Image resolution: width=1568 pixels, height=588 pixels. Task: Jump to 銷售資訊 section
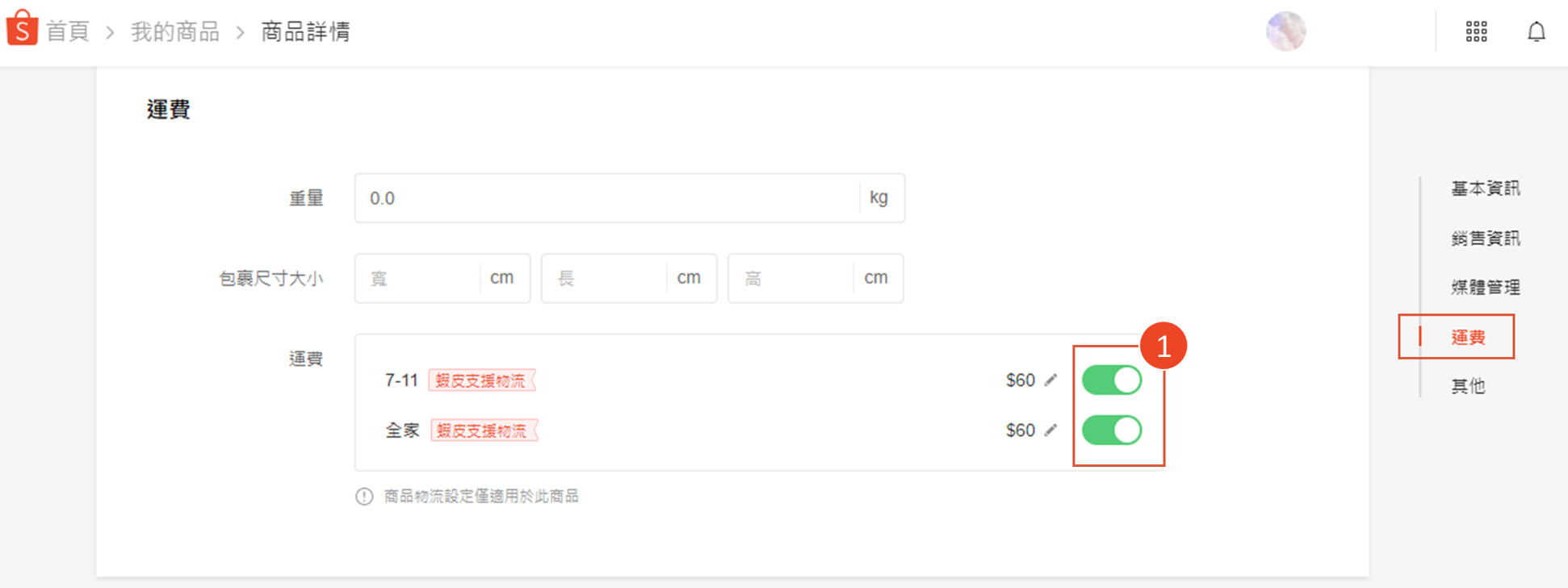click(x=1485, y=238)
